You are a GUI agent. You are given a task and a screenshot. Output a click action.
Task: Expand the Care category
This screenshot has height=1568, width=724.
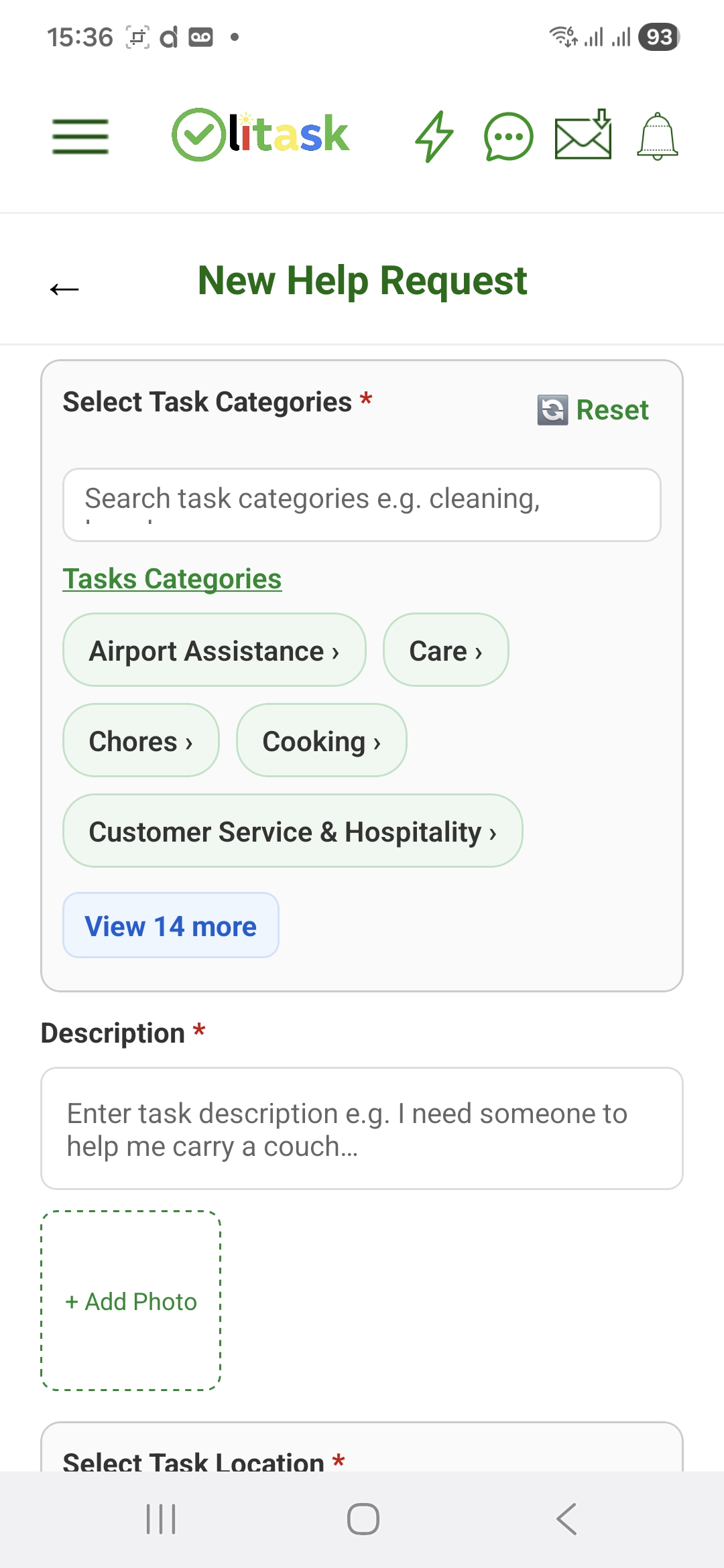[445, 650]
